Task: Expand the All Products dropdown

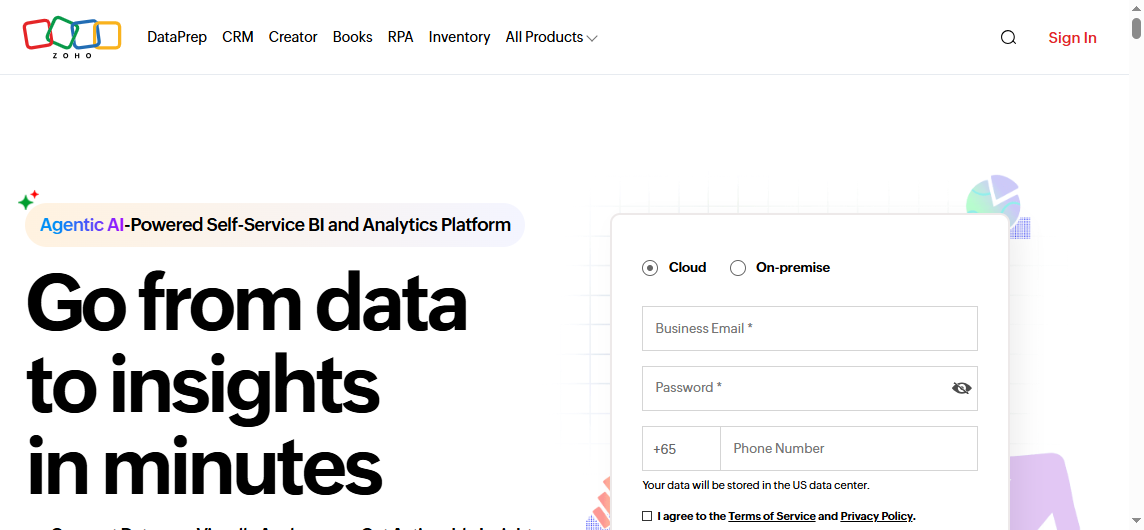Action: (551, 37)
